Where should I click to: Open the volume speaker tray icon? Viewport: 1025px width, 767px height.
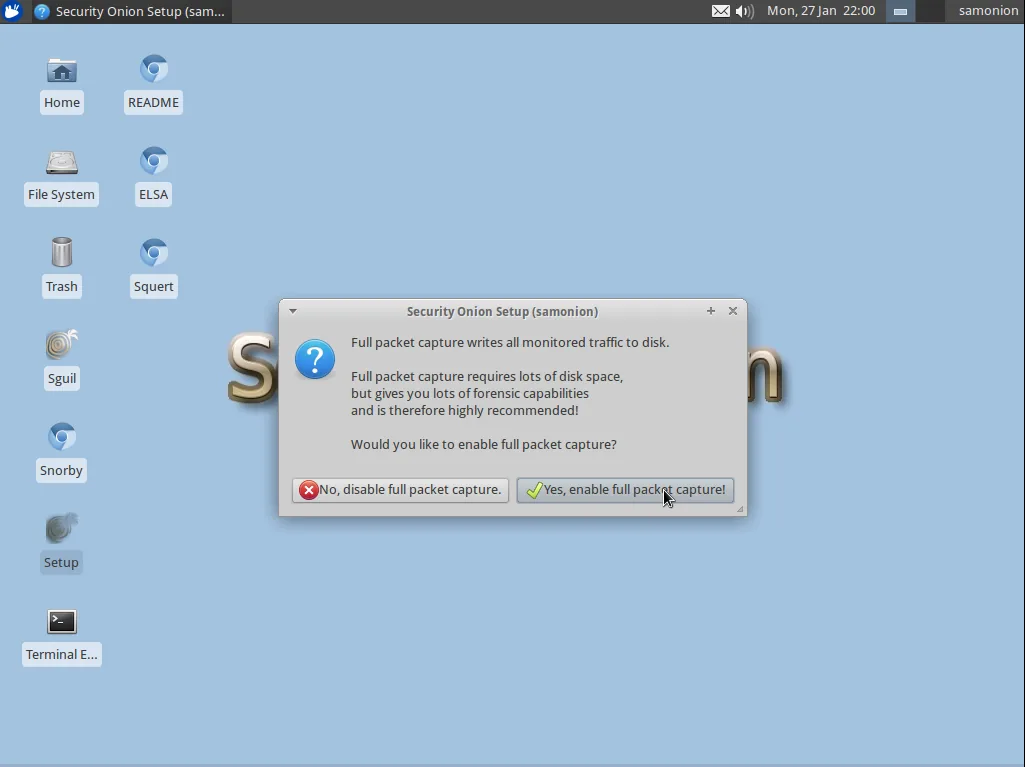click(x=744, y=11)
